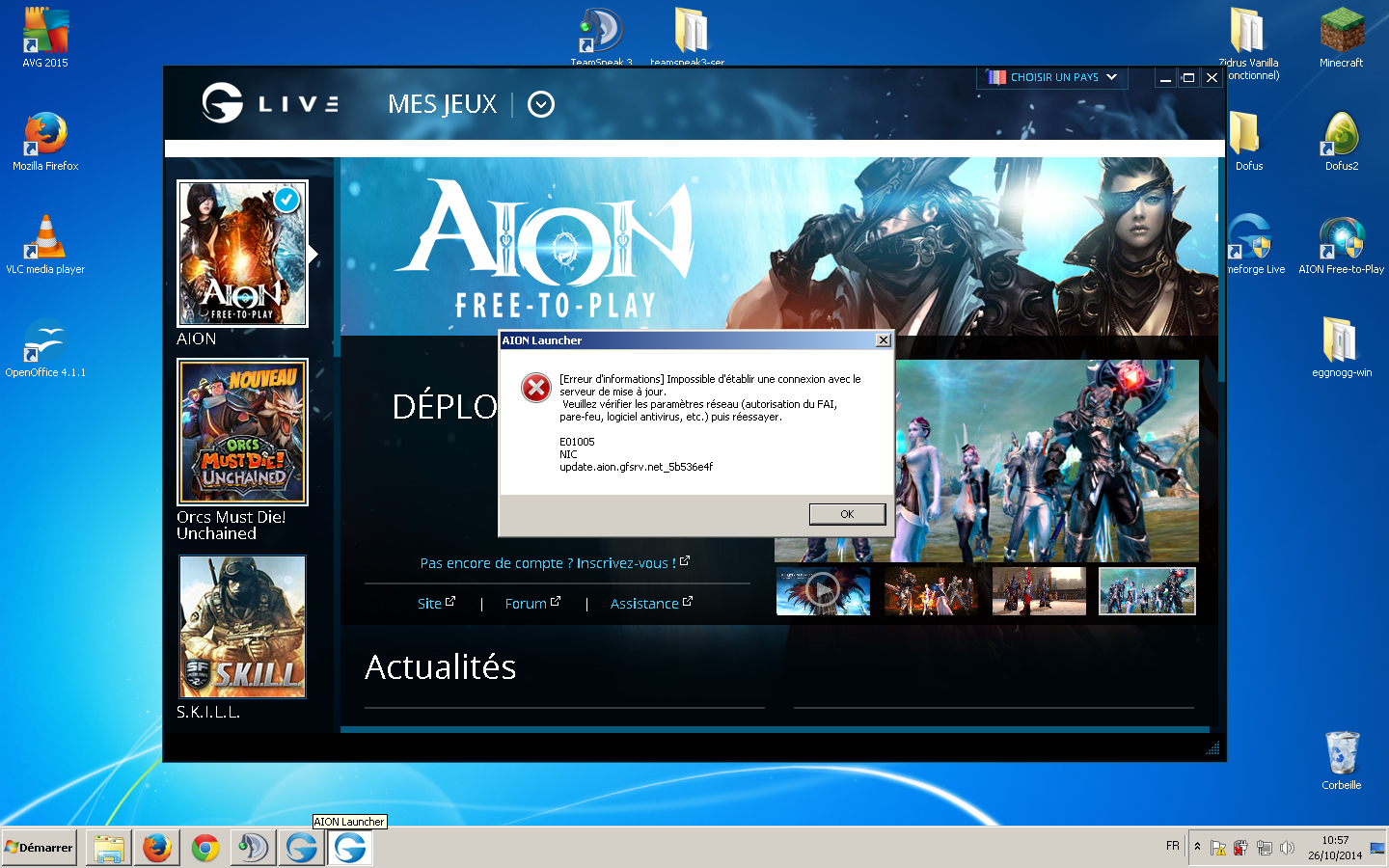Click the power plug tray icon

1240,848
